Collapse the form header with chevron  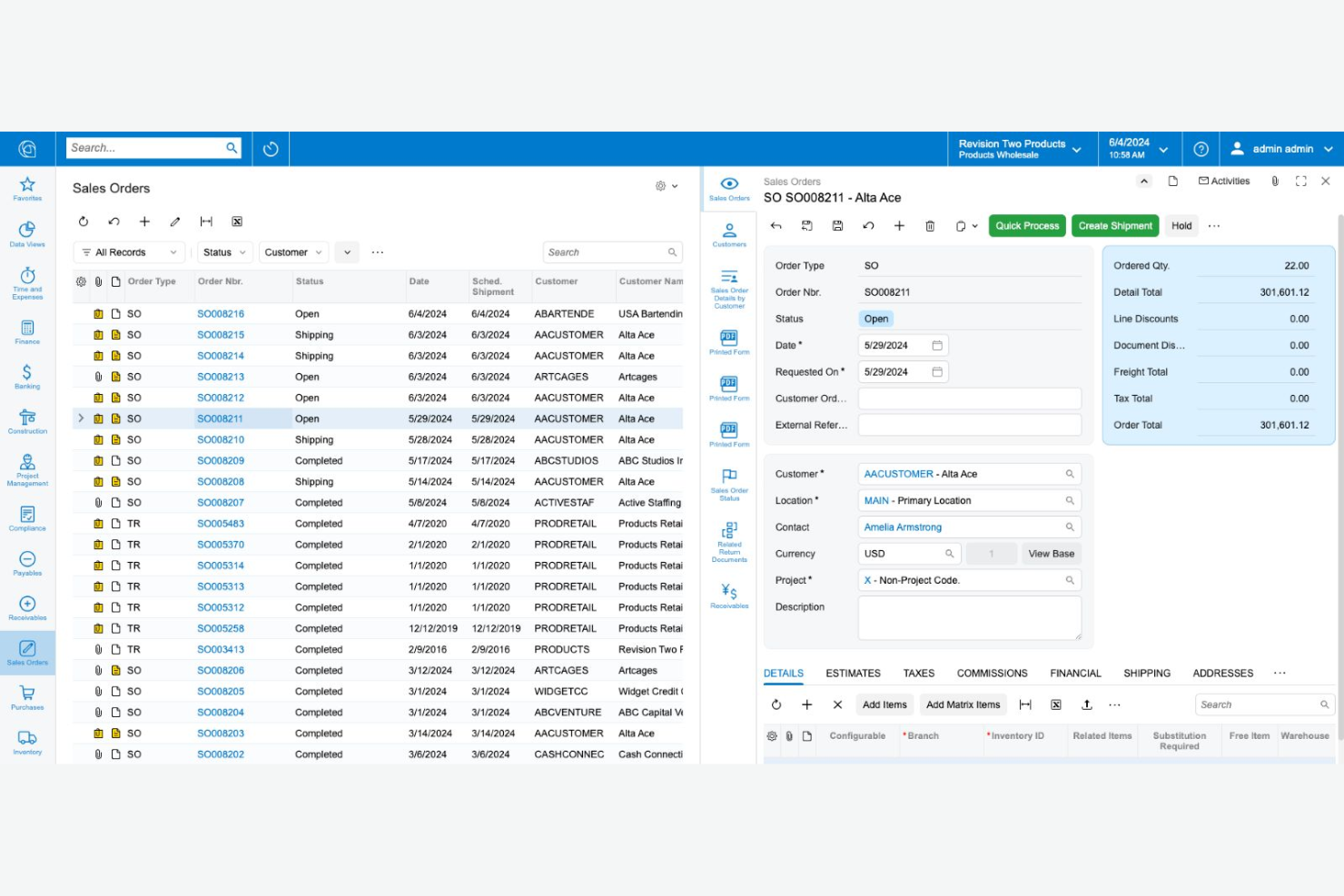tap(1144, 182)
